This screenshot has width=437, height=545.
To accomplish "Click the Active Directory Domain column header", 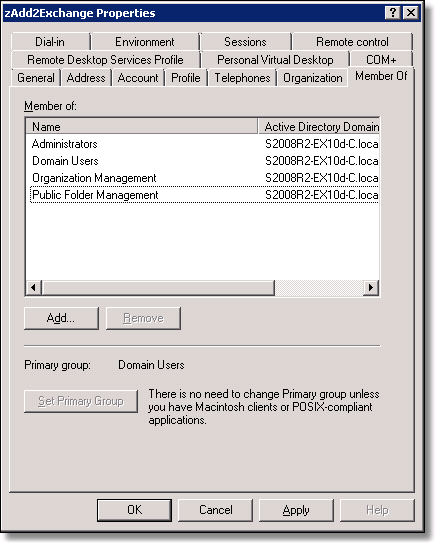I will [x=318, y=127].
